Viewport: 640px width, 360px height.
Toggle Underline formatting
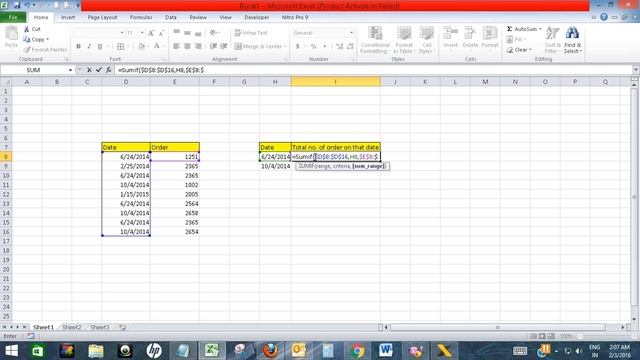coord(100,47)
